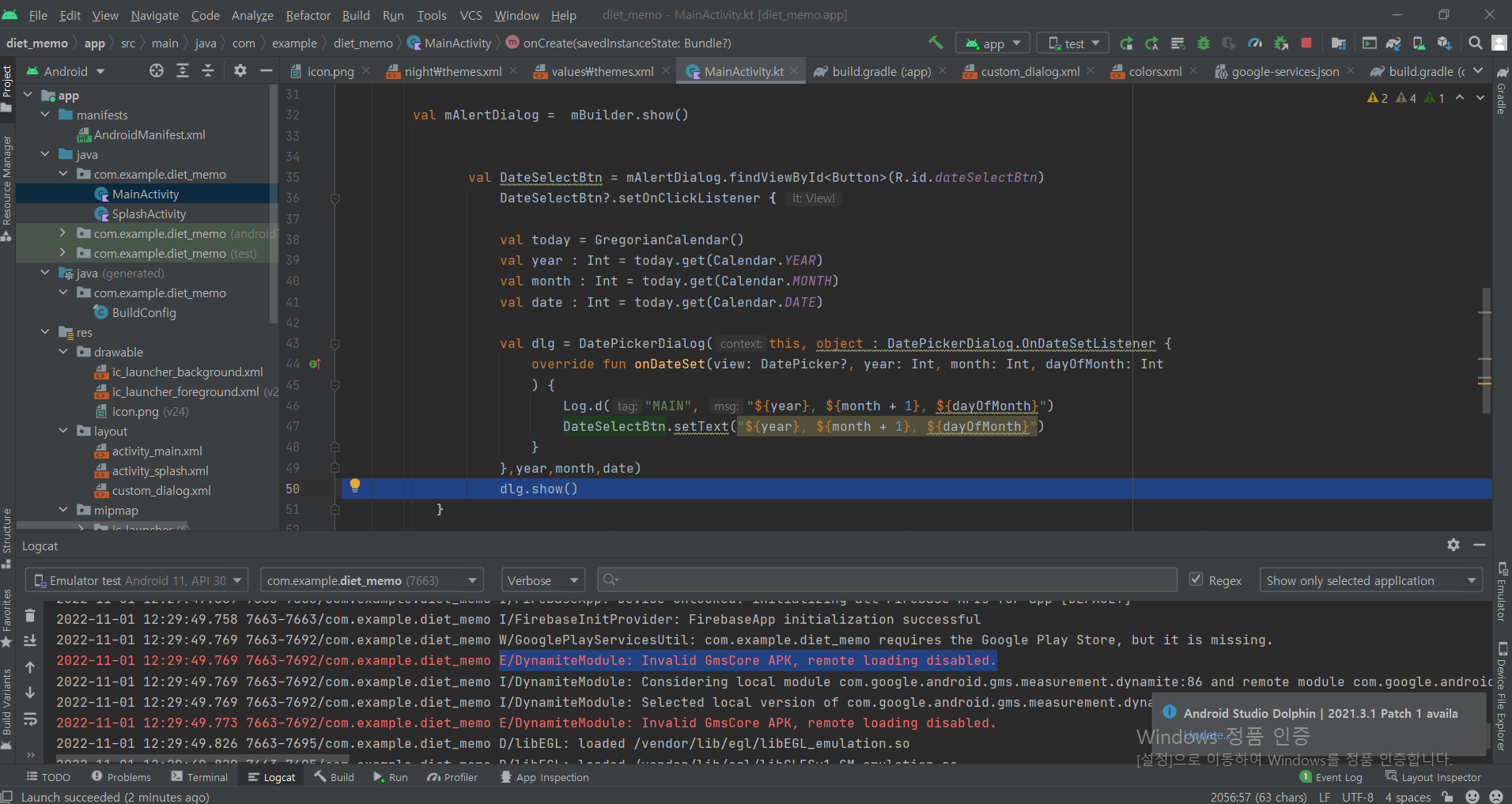The height and width of the screenshot is (804, 1512).
Task: Open the Android project view dropdown
Action: 66,71
